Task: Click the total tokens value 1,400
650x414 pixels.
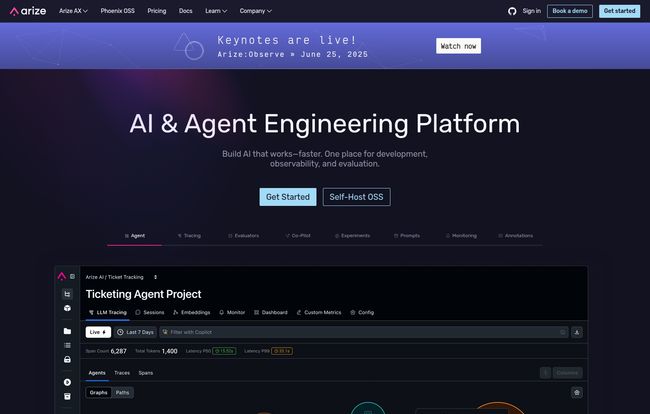Action: [x=170, y=351]
